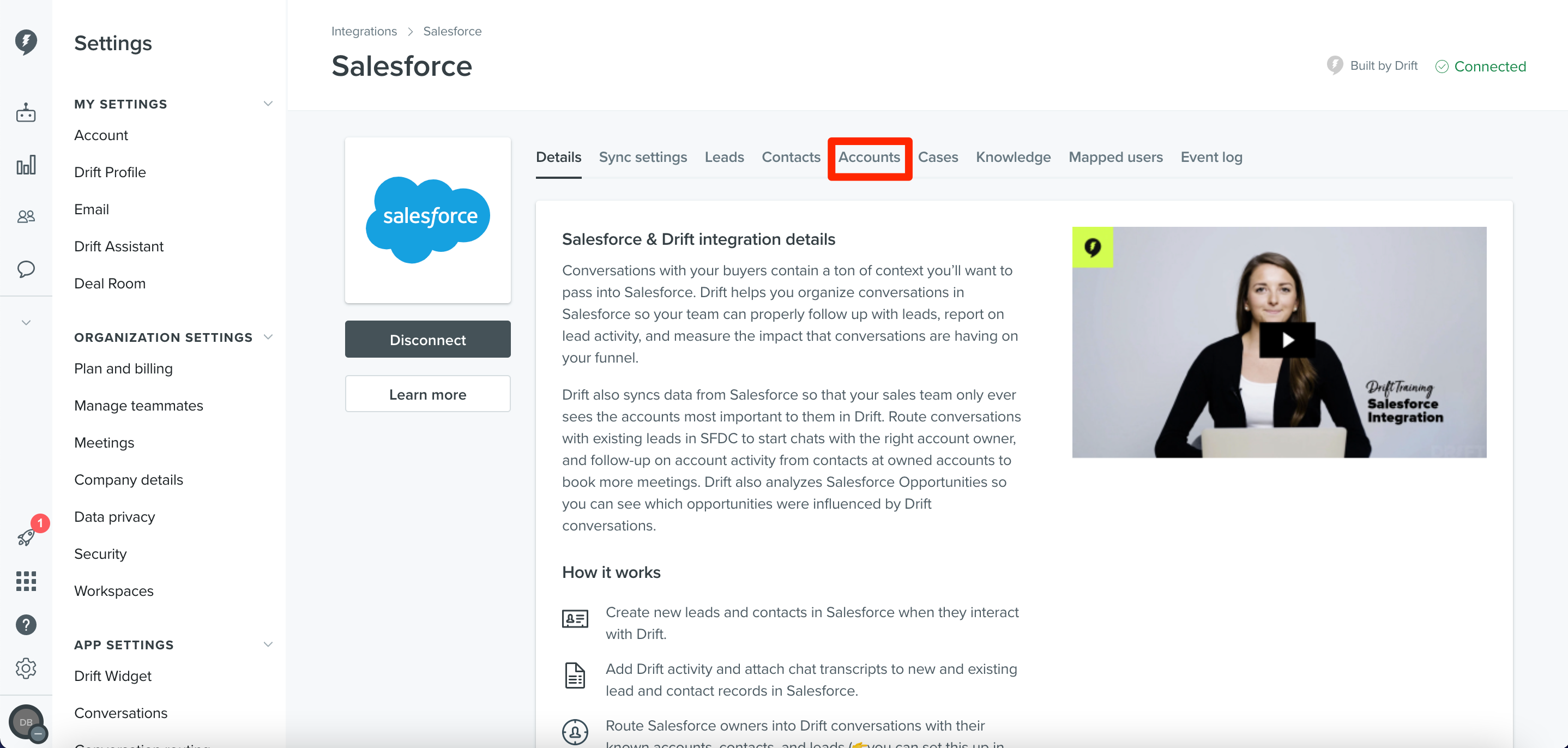Viewport: 1568px width, 748px height.
Task: Switch to the Sync settings tab
Action: coord(643,157)
